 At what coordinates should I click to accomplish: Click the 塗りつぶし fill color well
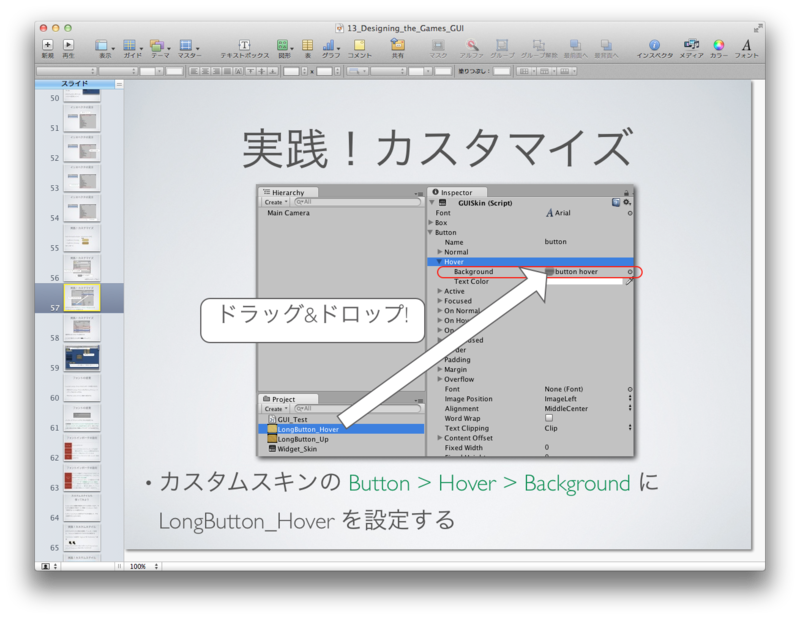tap(502, 71)
